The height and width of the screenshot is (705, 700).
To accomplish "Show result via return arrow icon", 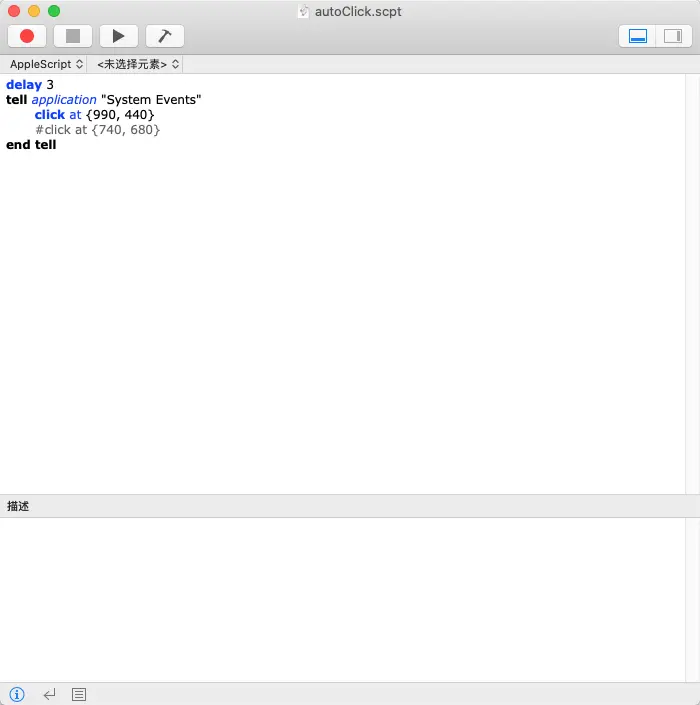I will (x=49, y=694).
